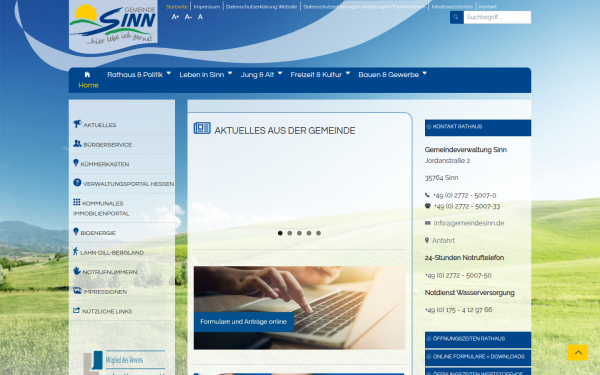
Task: Click the search magnifier button
Action: click(457, 17)
